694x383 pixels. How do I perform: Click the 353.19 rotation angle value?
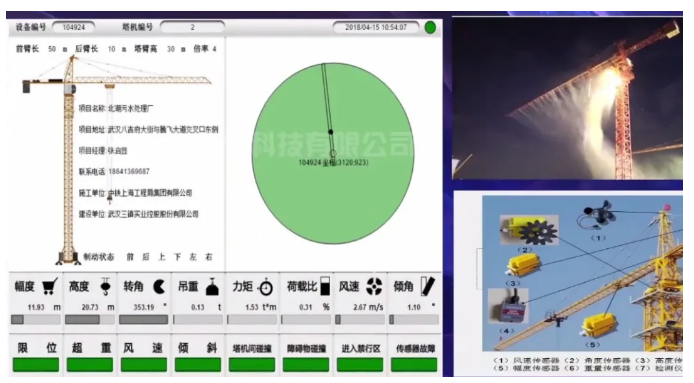pos(144,307)
